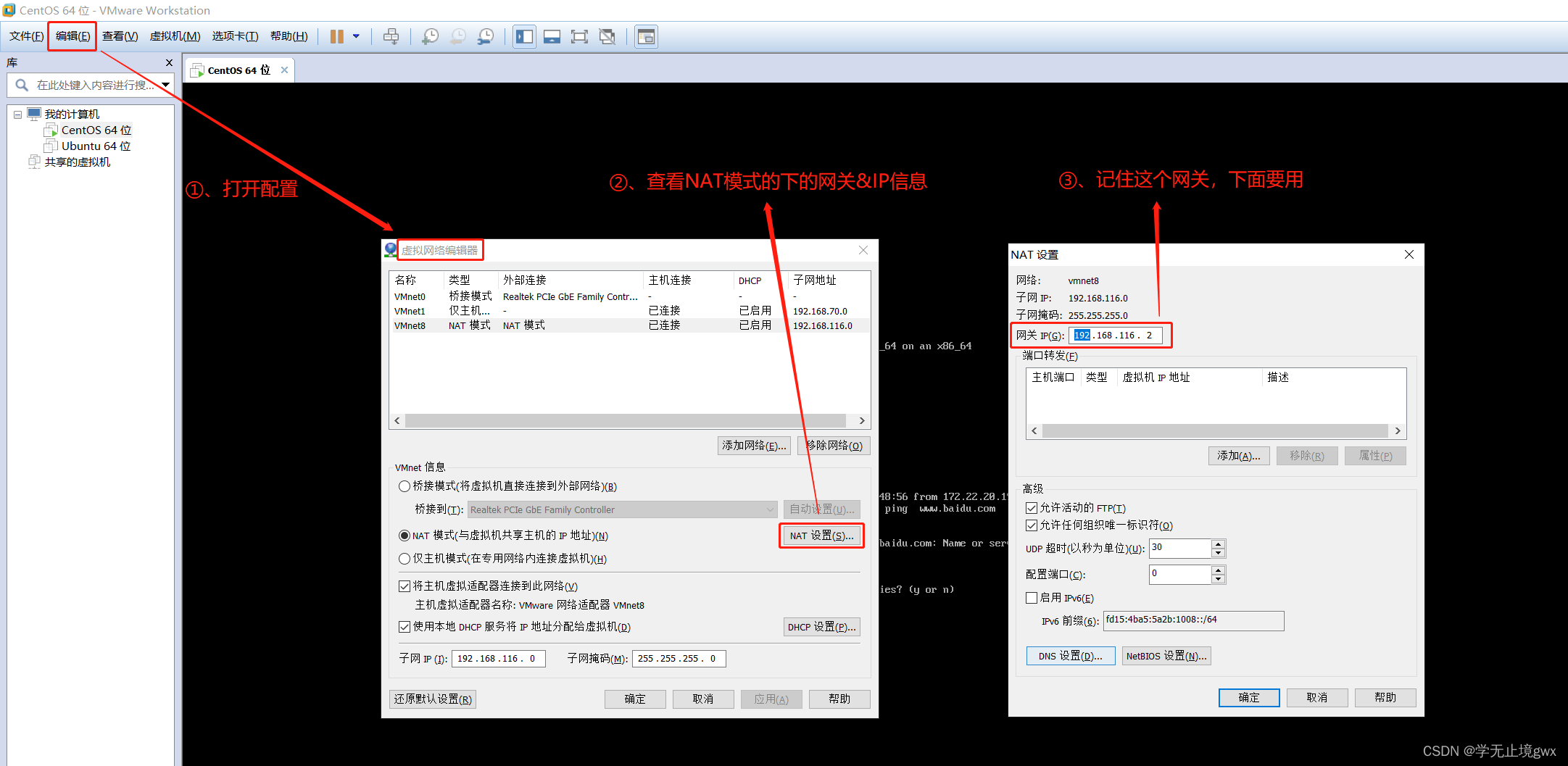Image resolution: width=1568 pixels, height=766 pixels.
Task: Click the revert to snapshot toolbar icon
Action: pyautogui.click(x=458, y=36)
